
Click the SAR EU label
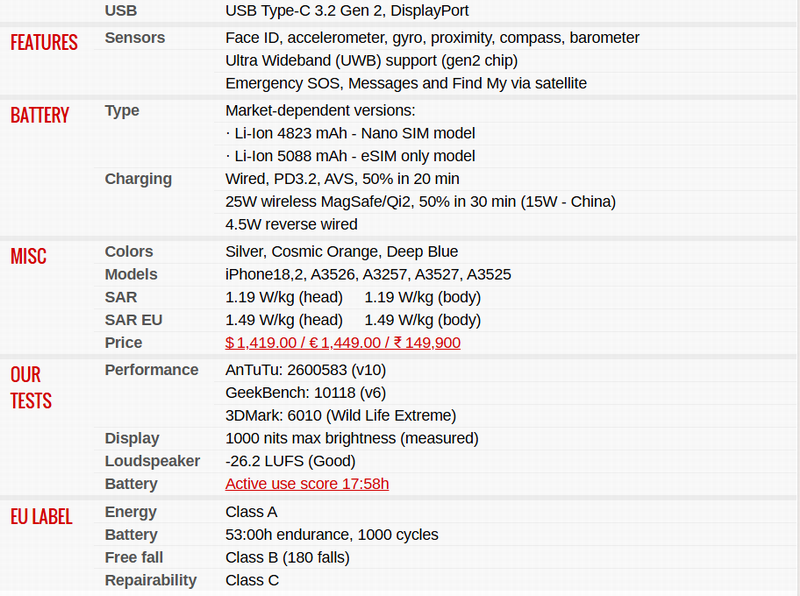tap(133, 320)
